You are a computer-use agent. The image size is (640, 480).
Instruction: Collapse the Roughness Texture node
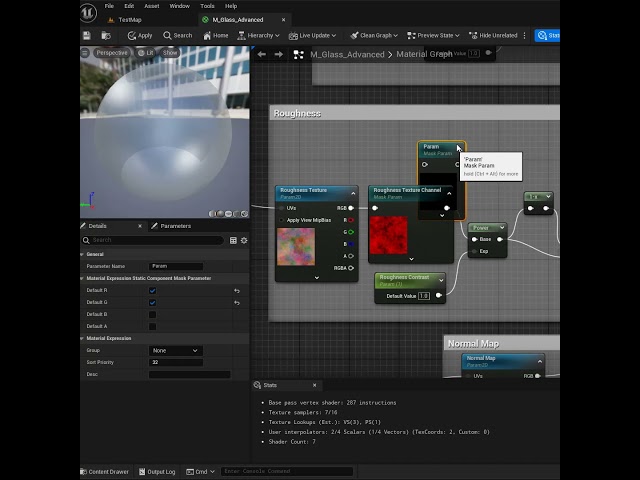point(353,193)
